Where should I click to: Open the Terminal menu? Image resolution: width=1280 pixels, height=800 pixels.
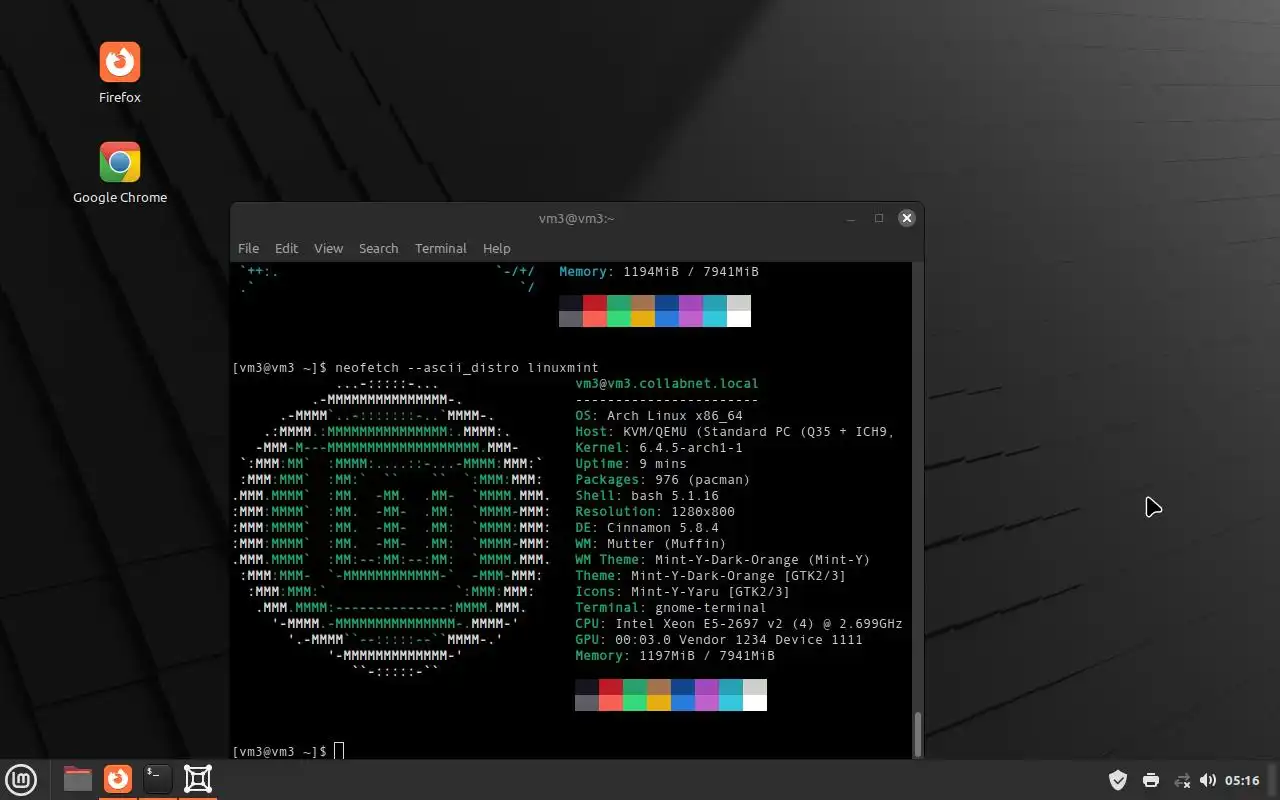point(441,248)
